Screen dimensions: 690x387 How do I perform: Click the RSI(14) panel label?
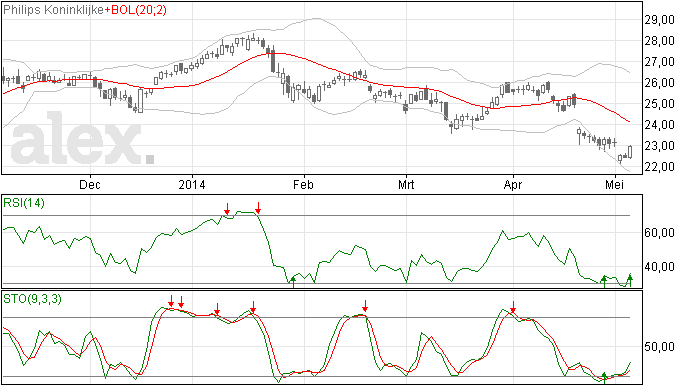click(x=24, y=203)
